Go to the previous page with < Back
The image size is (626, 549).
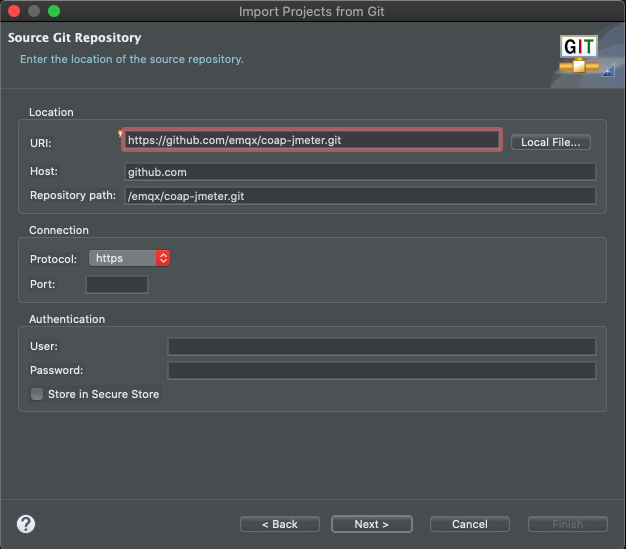280,524
